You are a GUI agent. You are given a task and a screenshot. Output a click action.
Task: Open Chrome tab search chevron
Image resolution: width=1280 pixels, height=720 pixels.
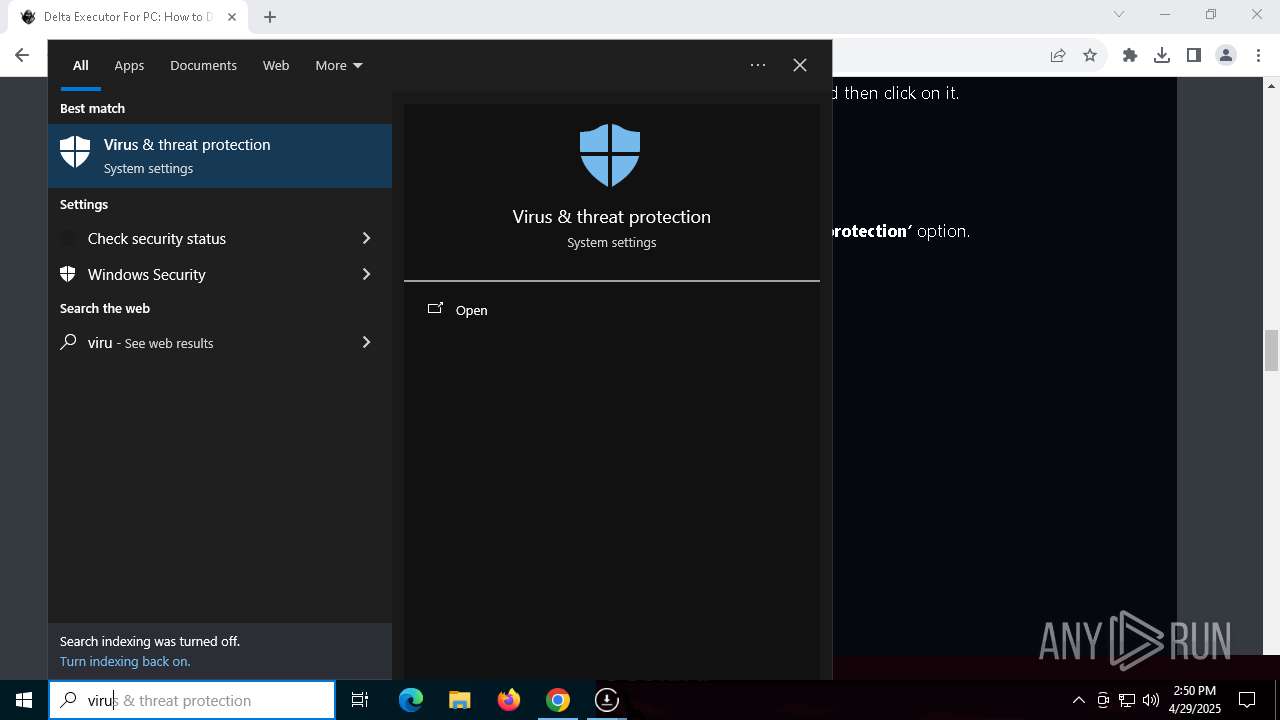pyautogui.click(x=1119, y=14)
